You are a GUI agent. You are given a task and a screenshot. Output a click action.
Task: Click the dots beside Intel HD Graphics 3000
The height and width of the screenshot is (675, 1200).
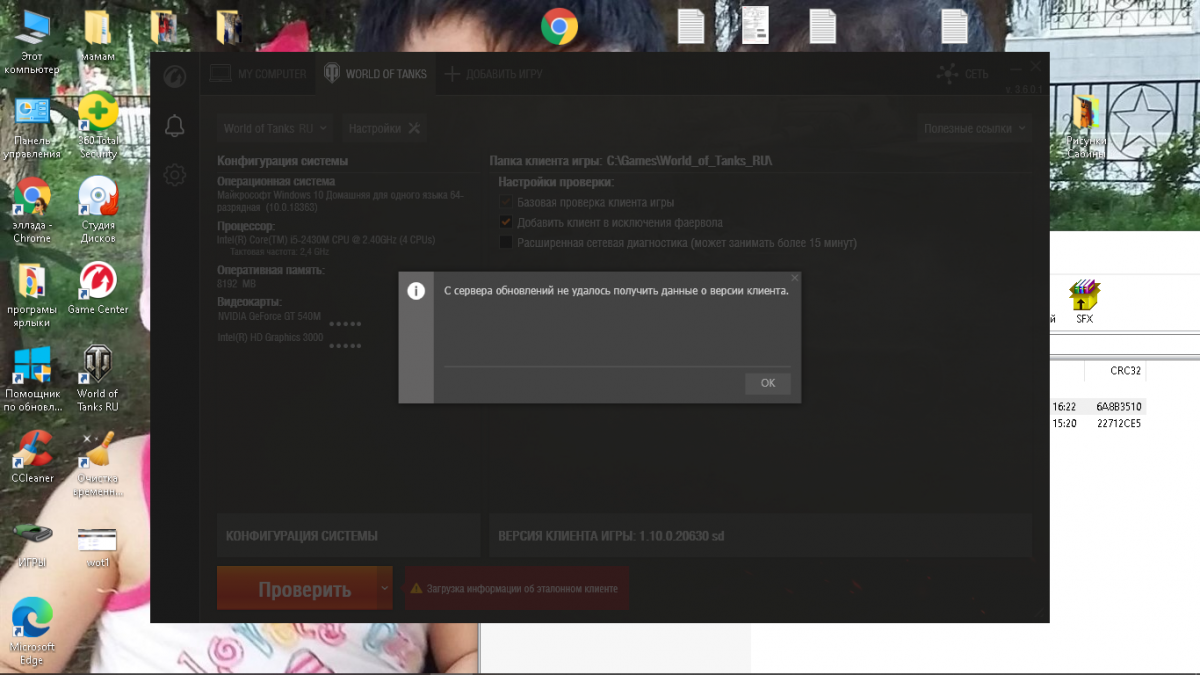tap(345, 346)
